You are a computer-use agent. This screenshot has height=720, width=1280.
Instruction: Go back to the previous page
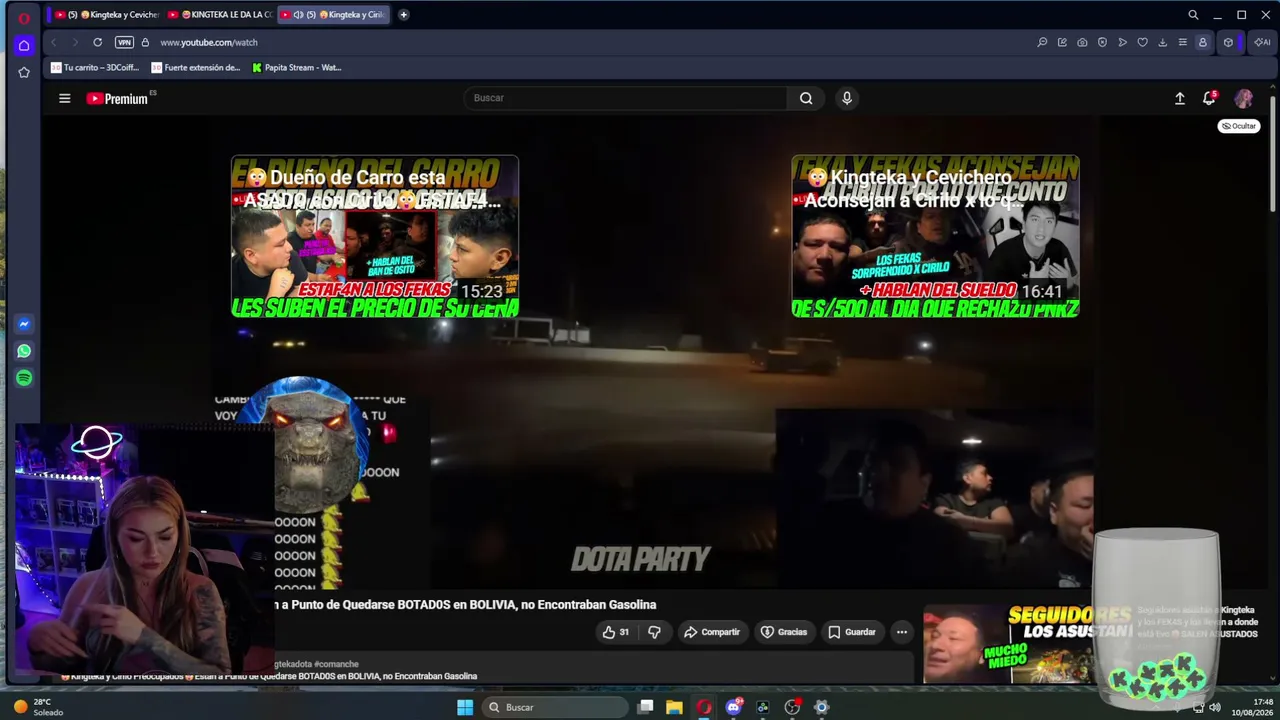54,42
